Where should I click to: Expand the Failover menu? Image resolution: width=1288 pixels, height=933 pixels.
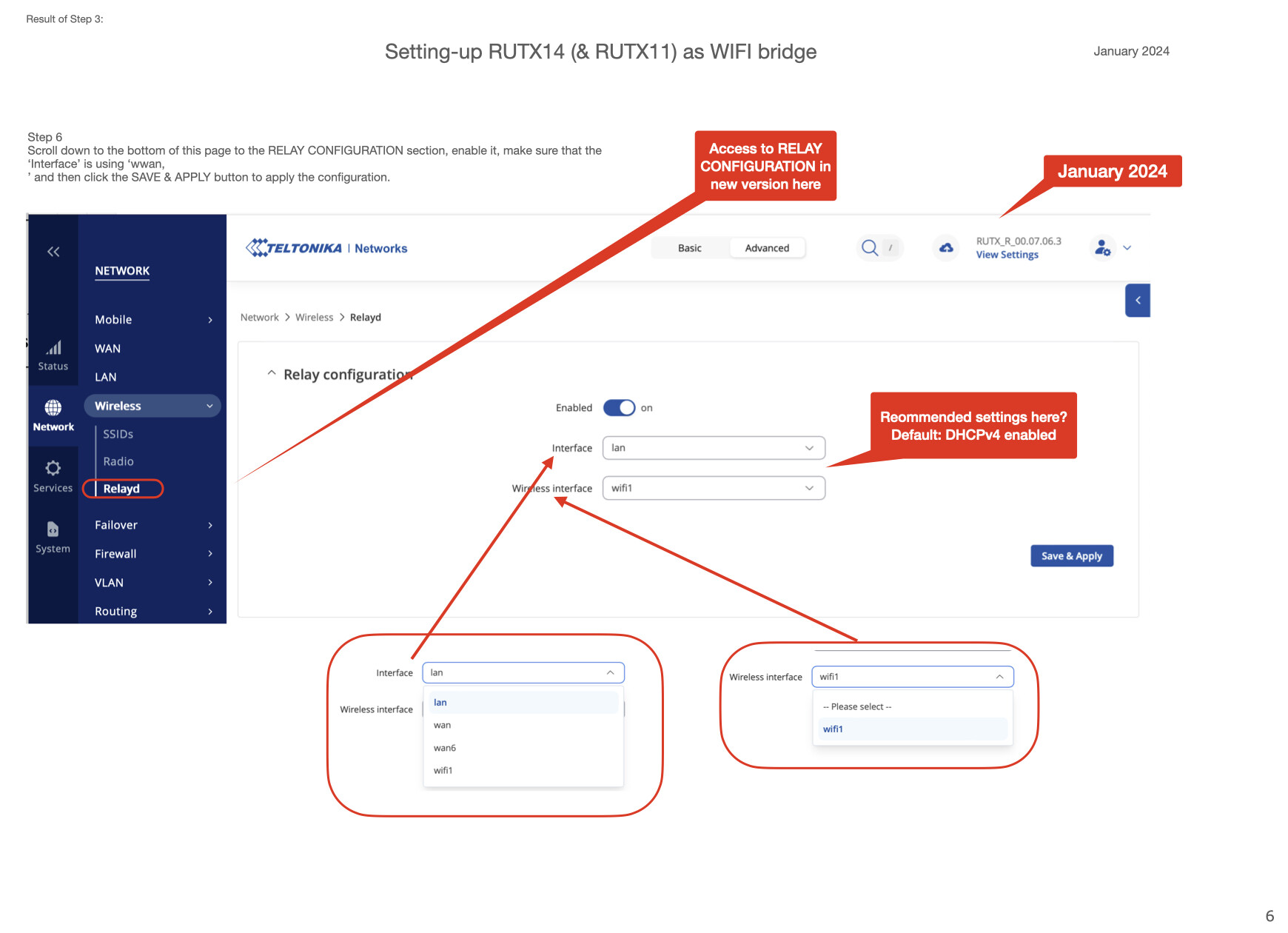(153, 525)
